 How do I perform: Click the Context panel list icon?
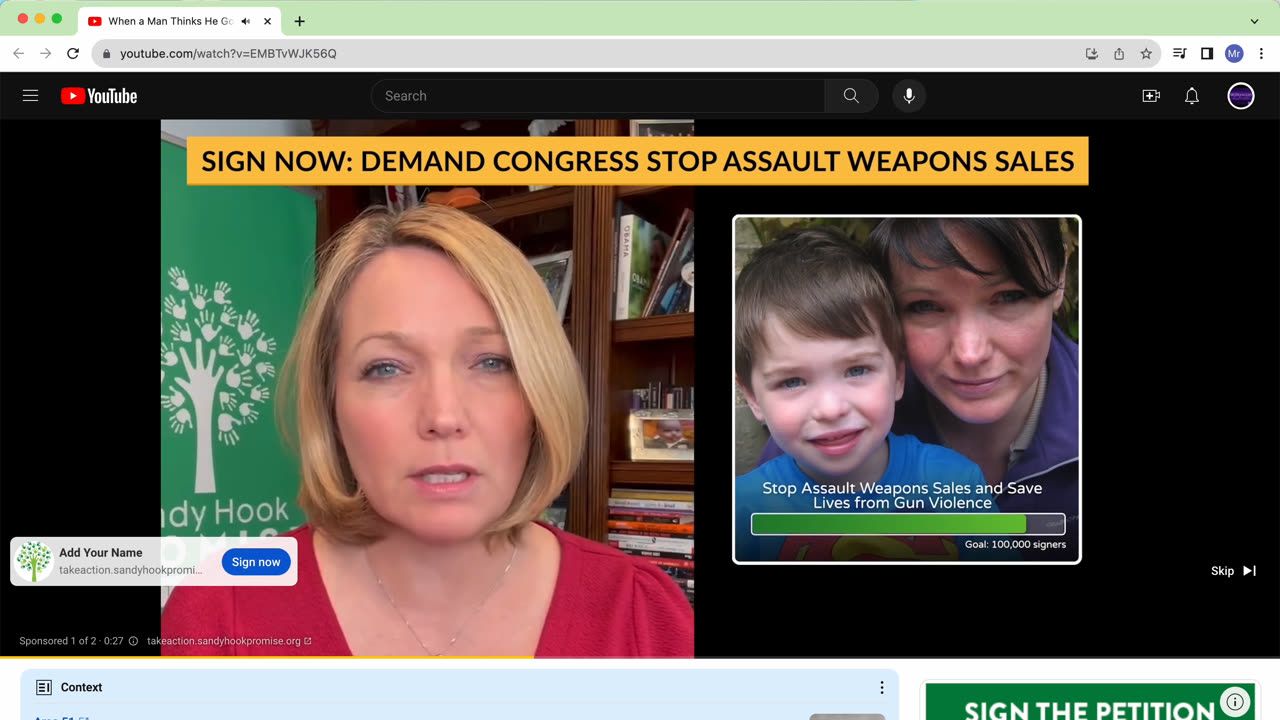tap(44, 687)
